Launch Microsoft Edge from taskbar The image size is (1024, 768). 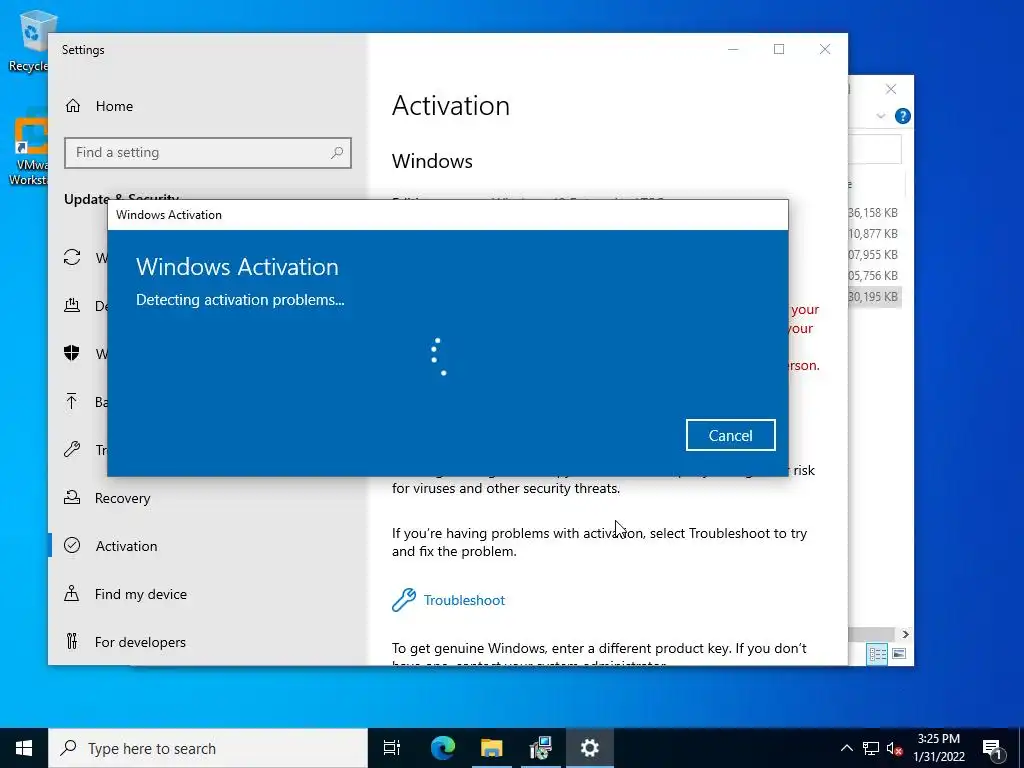pyautogui.click(x=443, y=748)
